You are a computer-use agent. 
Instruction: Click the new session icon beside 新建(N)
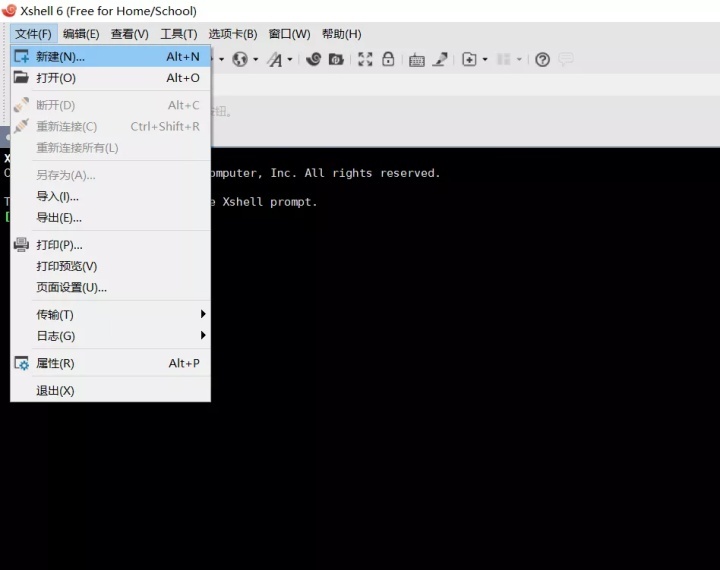(21, 56)
